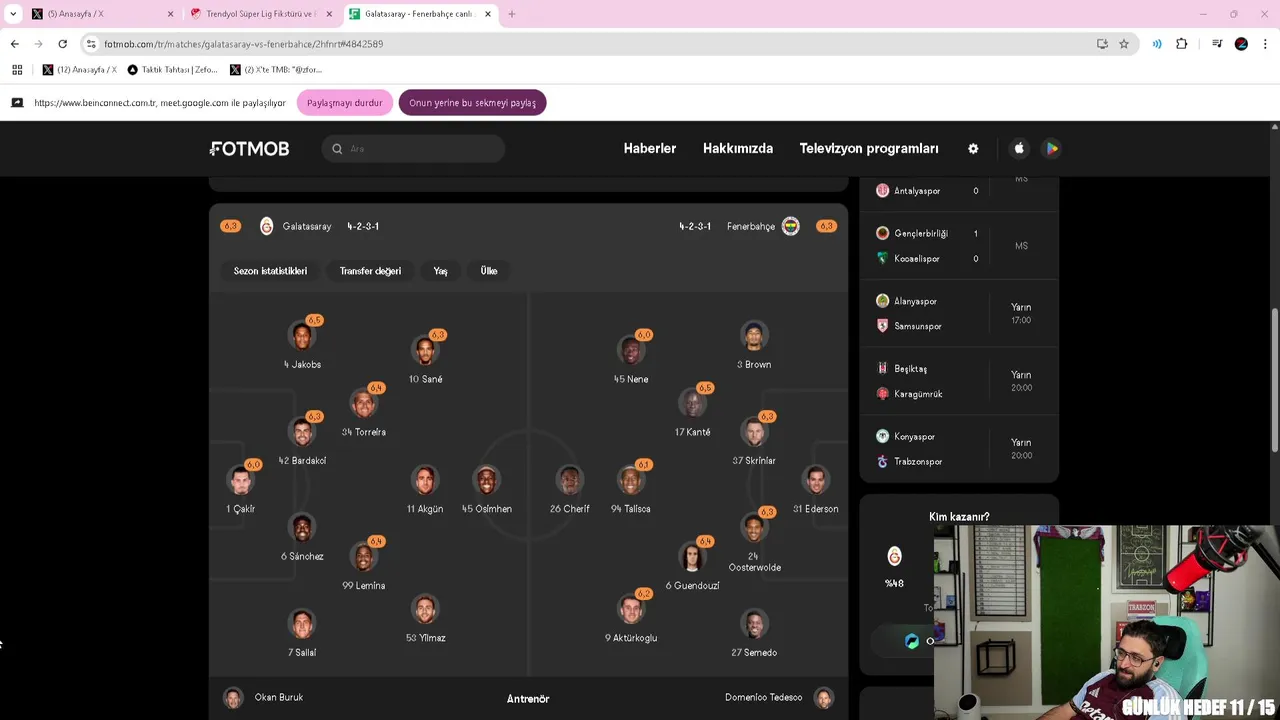Open Gençlerbirliği vs Kocaelispor match

(959, 246)
